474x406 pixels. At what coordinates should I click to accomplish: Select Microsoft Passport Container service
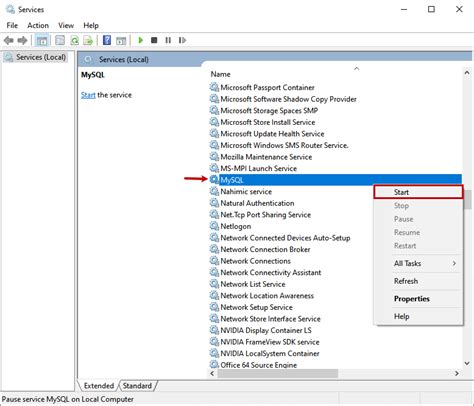point(267,87)
